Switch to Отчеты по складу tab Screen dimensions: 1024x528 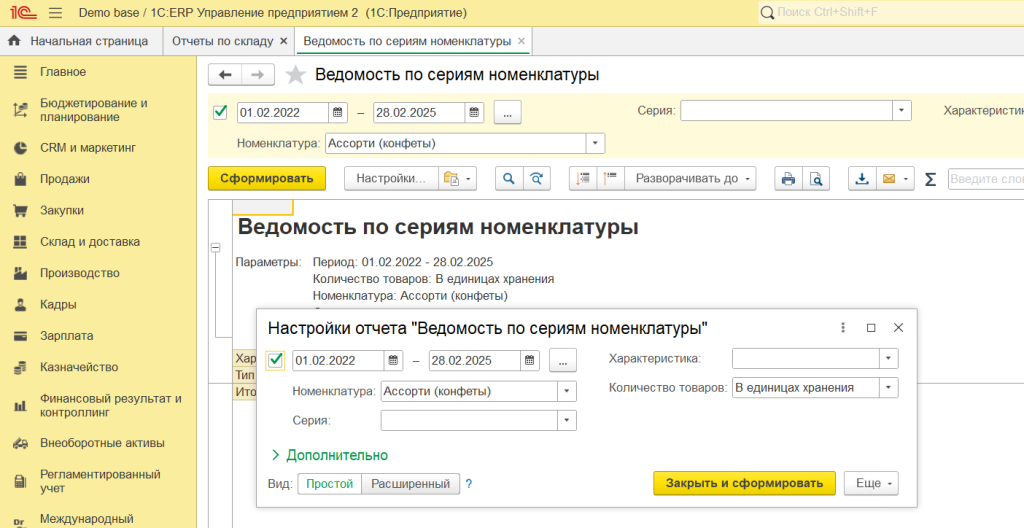pyautogui.click(x=223, y=41)
